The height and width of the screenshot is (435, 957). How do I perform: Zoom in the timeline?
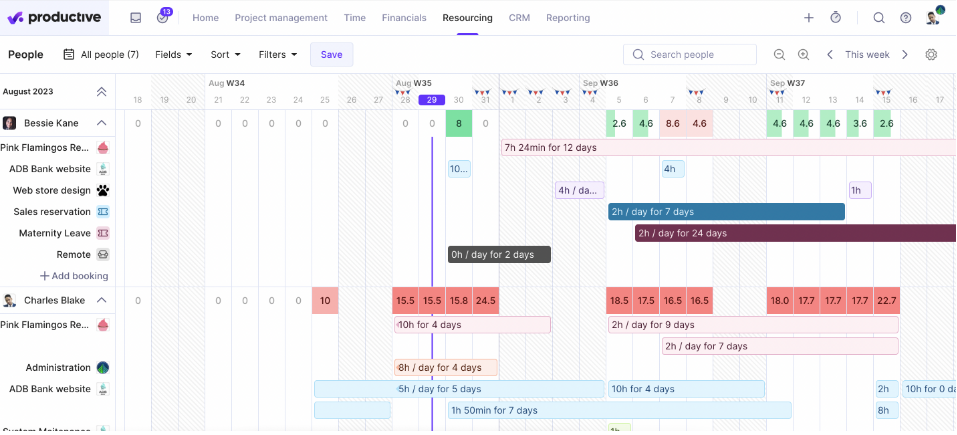pyautogui.click(x=804, y=55)
